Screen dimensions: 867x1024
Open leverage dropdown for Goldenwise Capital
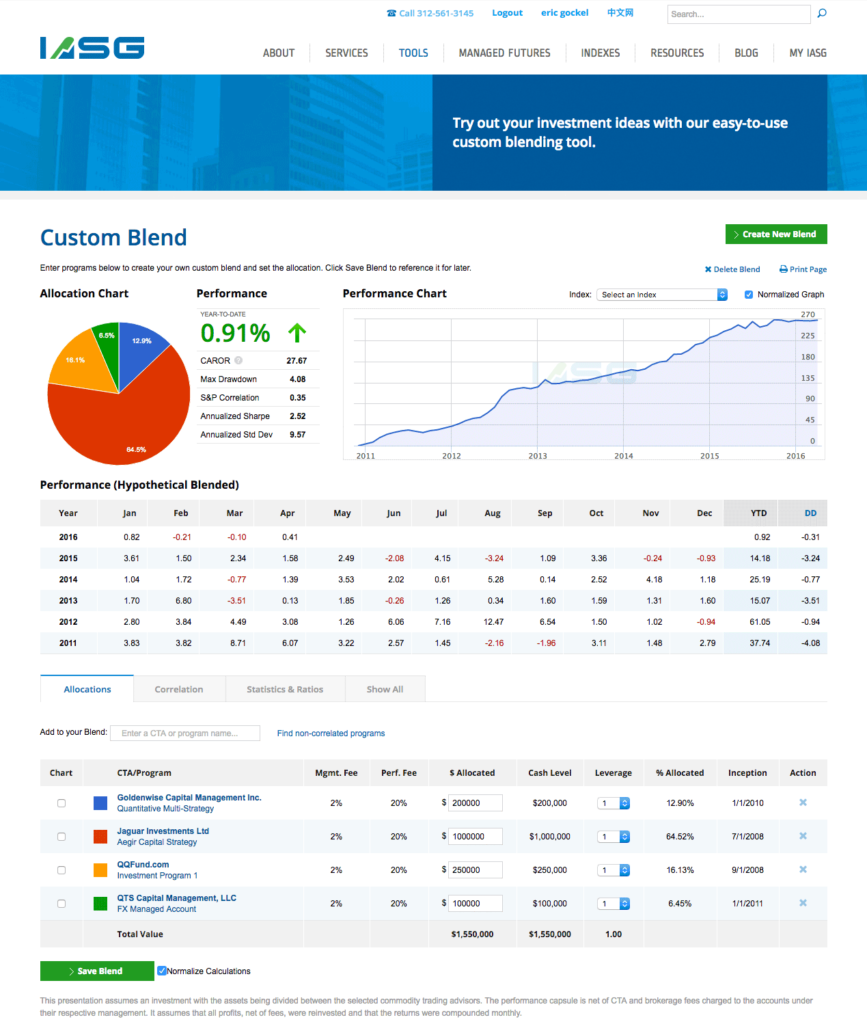tap(614, 803)
